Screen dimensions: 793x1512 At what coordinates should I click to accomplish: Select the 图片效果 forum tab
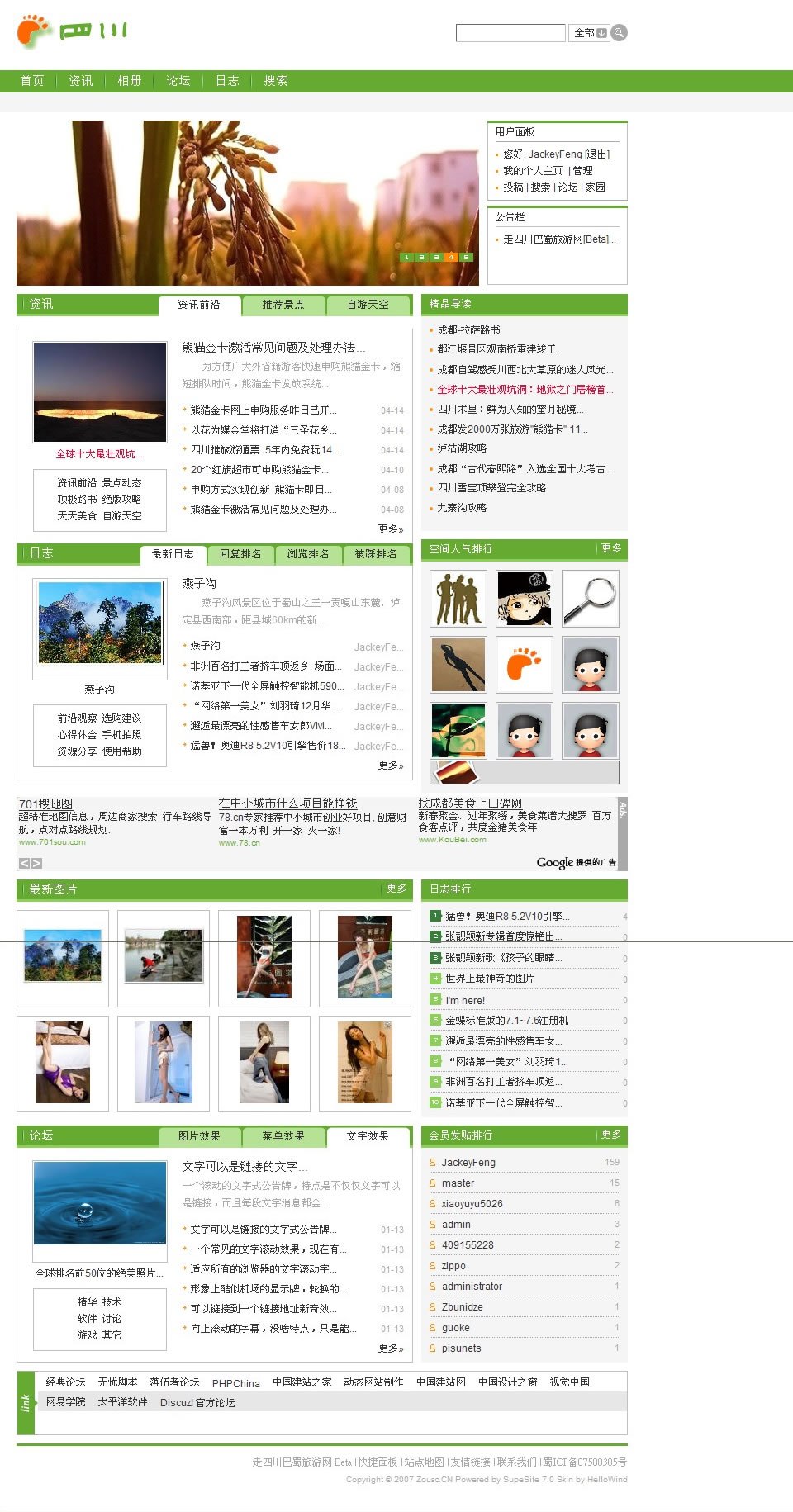pos(199,1136)
